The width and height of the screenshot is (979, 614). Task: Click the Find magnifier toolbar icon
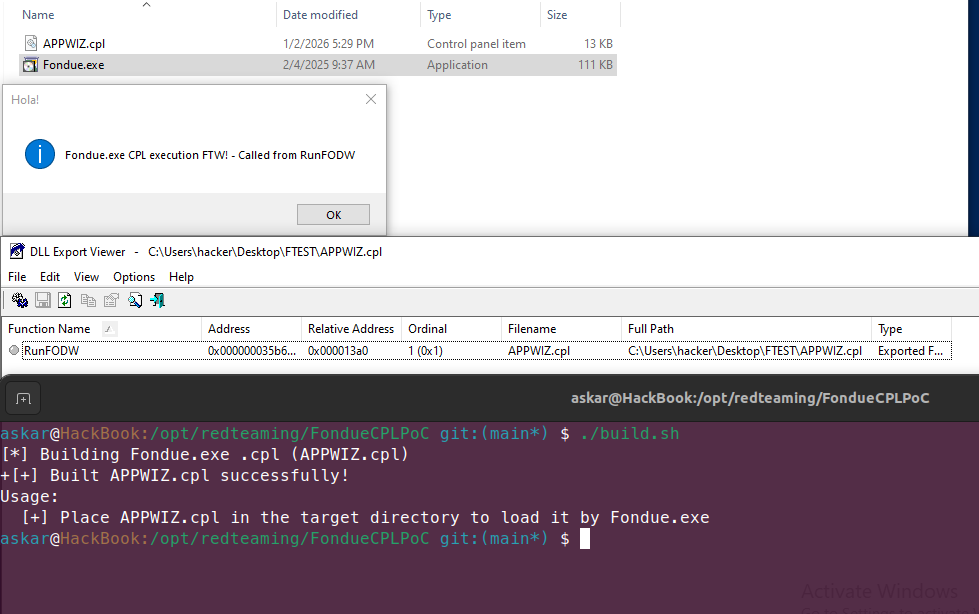click(135, 300)
